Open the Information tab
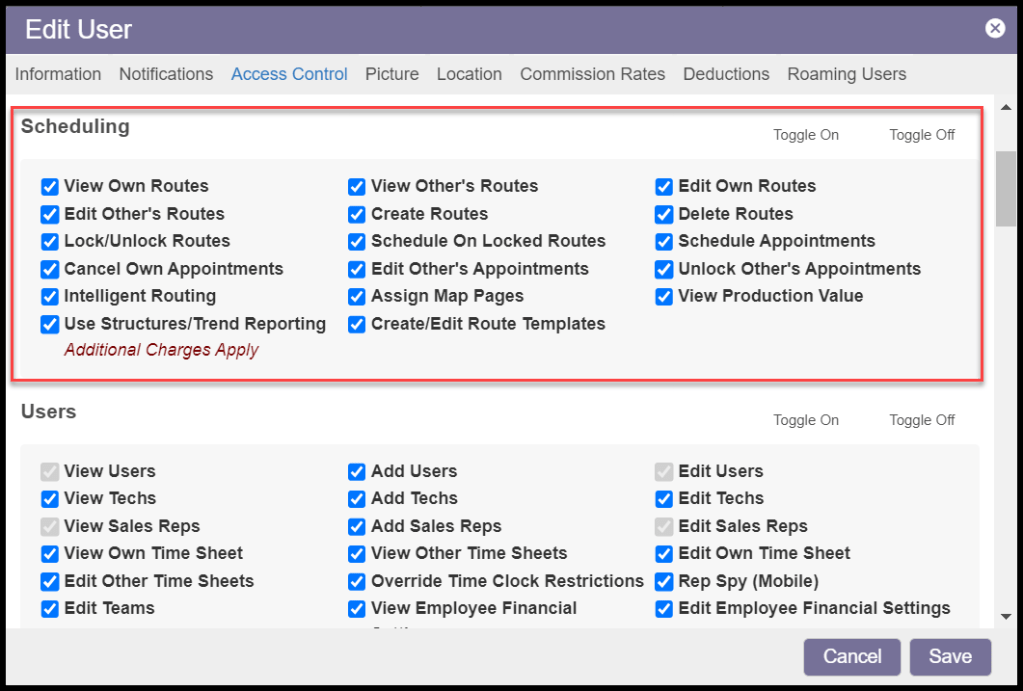Image resolution: width=1023 pixels, height=691 pixels. pyautogui.click(x=58, y=74)
